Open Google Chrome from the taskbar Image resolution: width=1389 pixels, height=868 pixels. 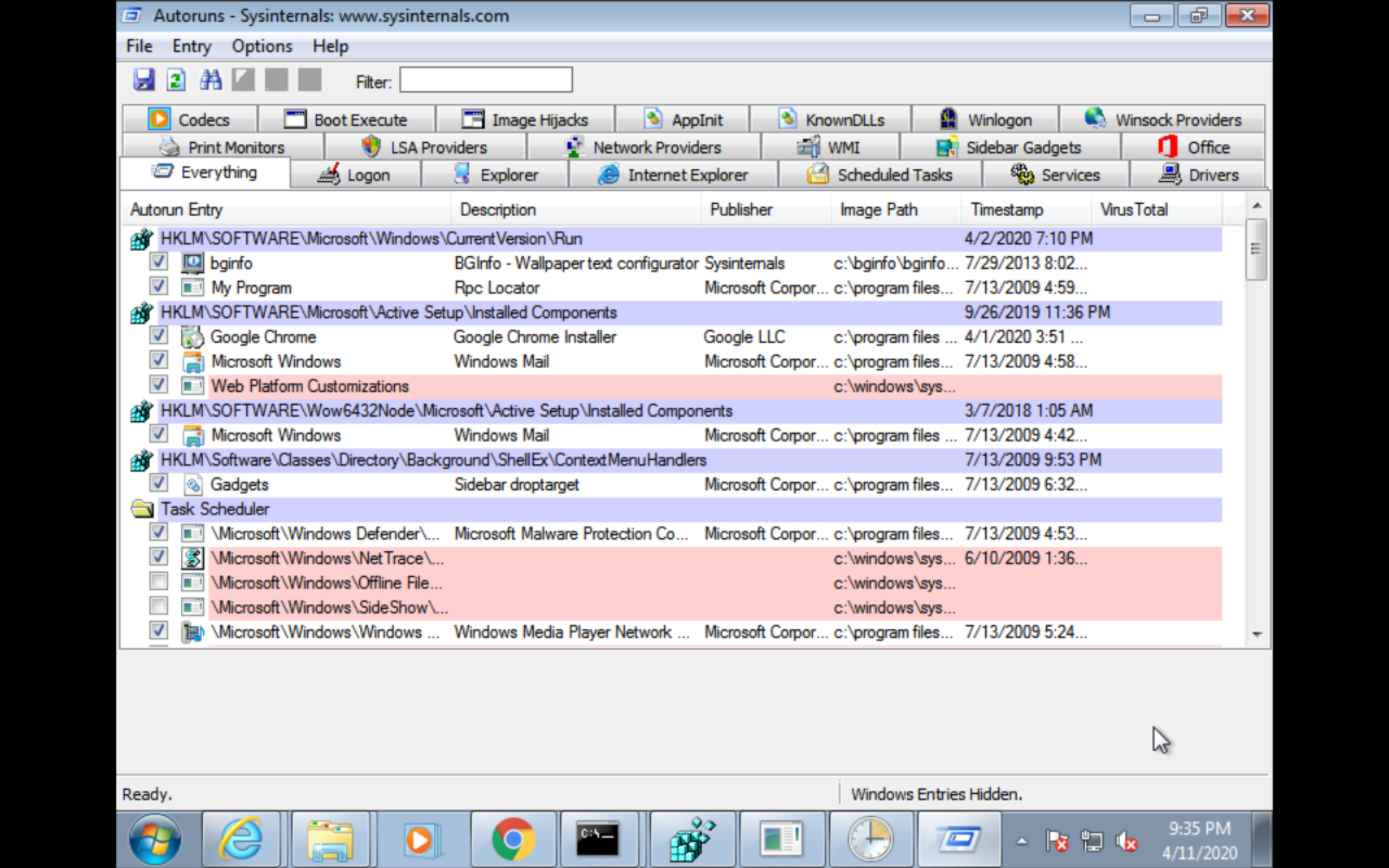[x=513, y=839]
